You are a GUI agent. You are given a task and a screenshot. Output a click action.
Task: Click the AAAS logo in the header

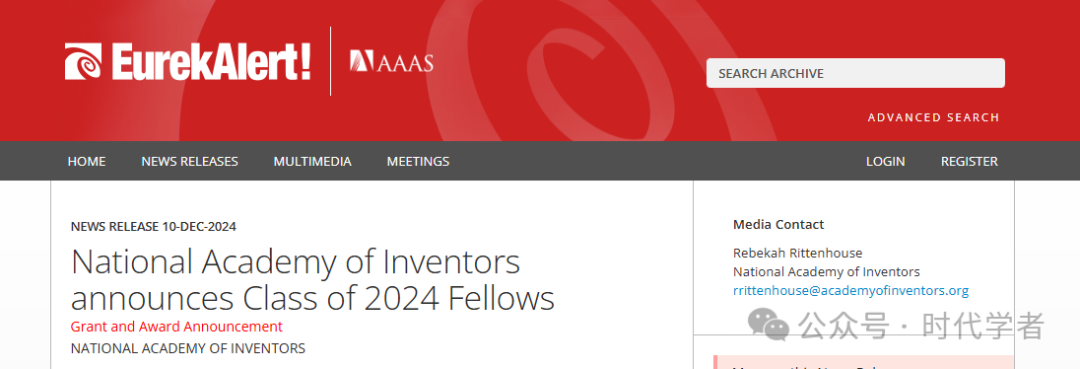[x=391, y=61]
